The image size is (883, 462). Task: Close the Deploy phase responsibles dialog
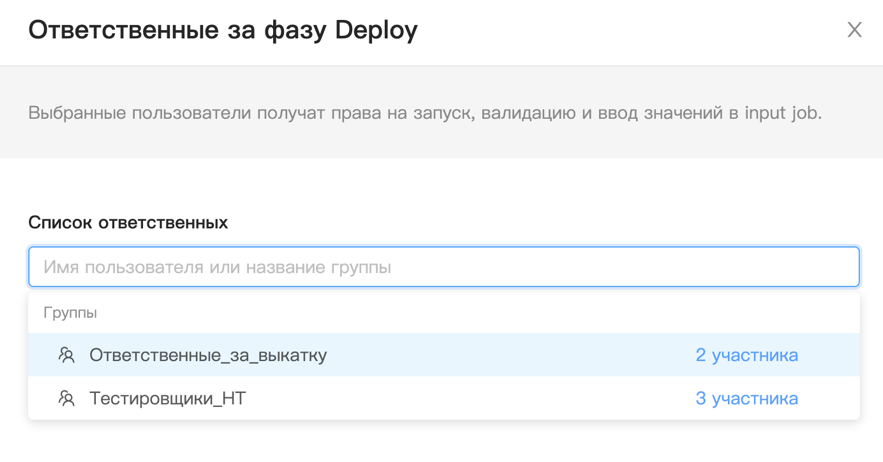coord(854,30)
